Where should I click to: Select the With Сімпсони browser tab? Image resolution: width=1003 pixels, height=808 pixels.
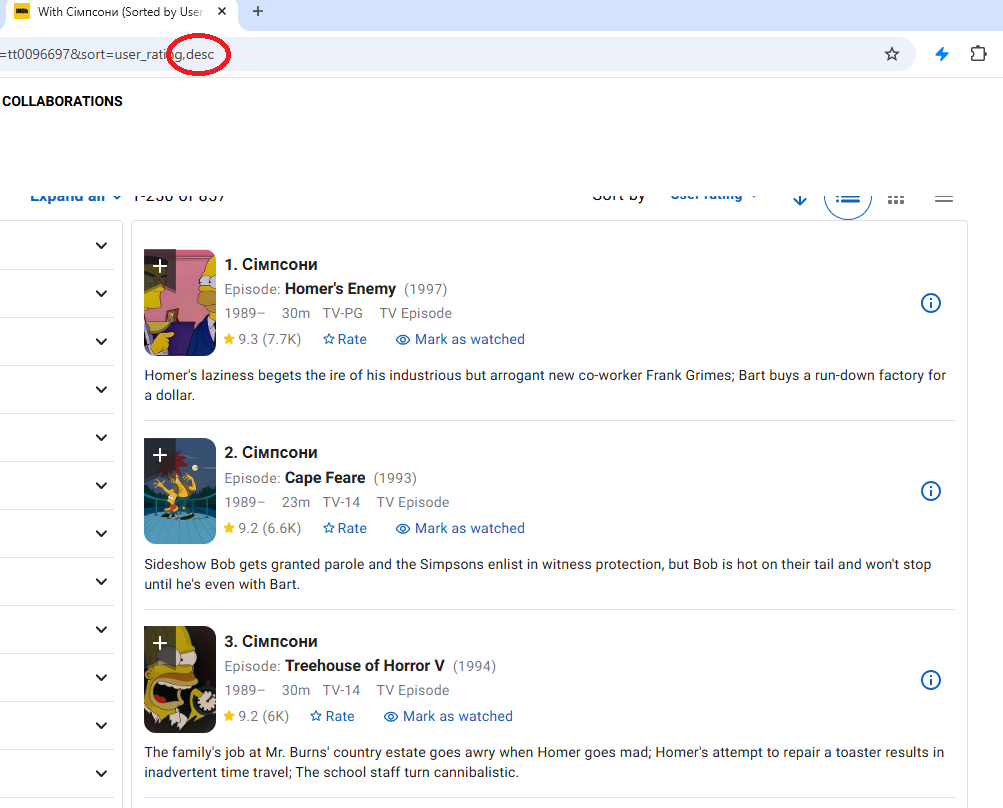click(120, 12)
